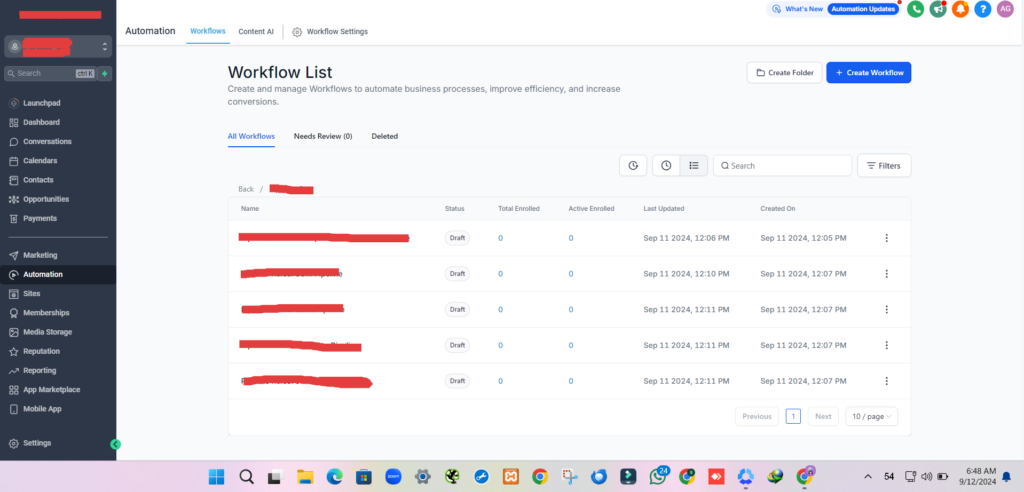Select the Needs Review (0) tab
The width and height of the screenshot is (1024, 492).
click(323, 137)
